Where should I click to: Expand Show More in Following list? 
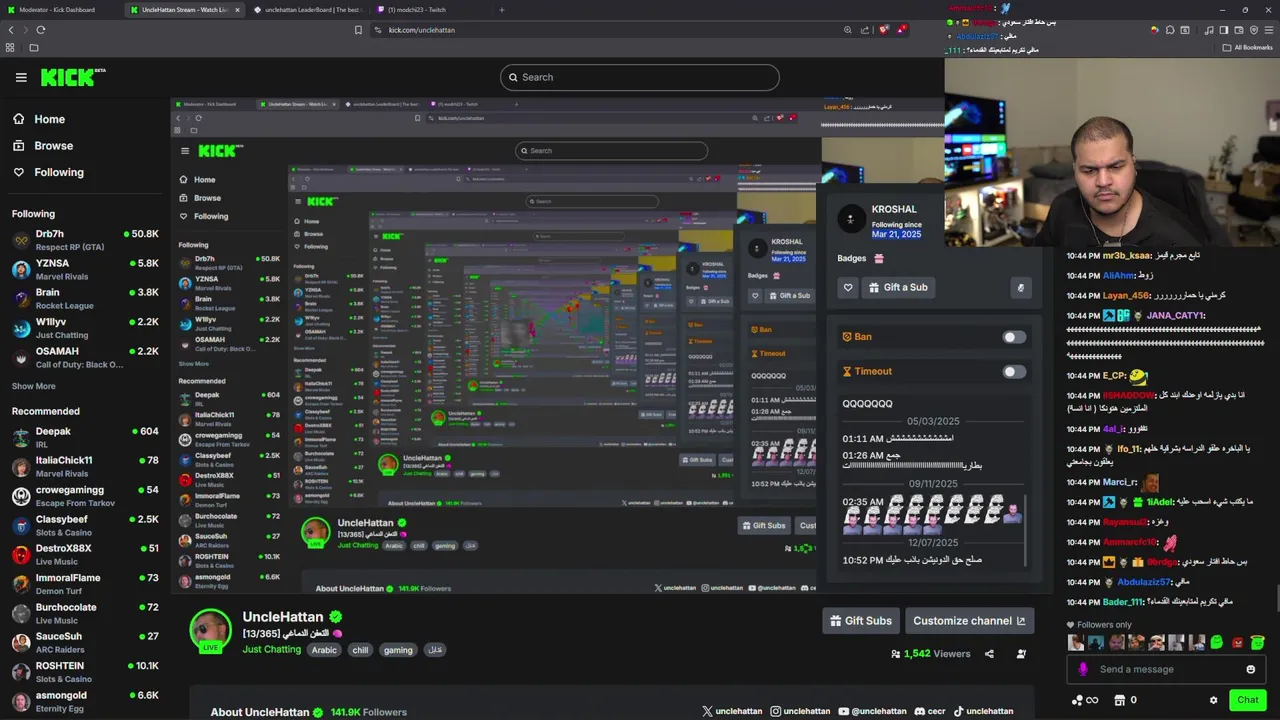pos(33,386)
